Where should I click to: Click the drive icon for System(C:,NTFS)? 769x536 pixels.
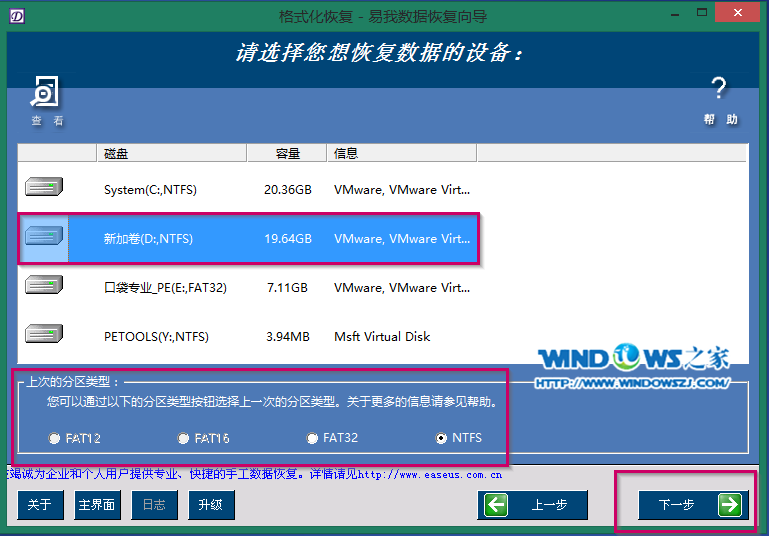pos(44,187)
